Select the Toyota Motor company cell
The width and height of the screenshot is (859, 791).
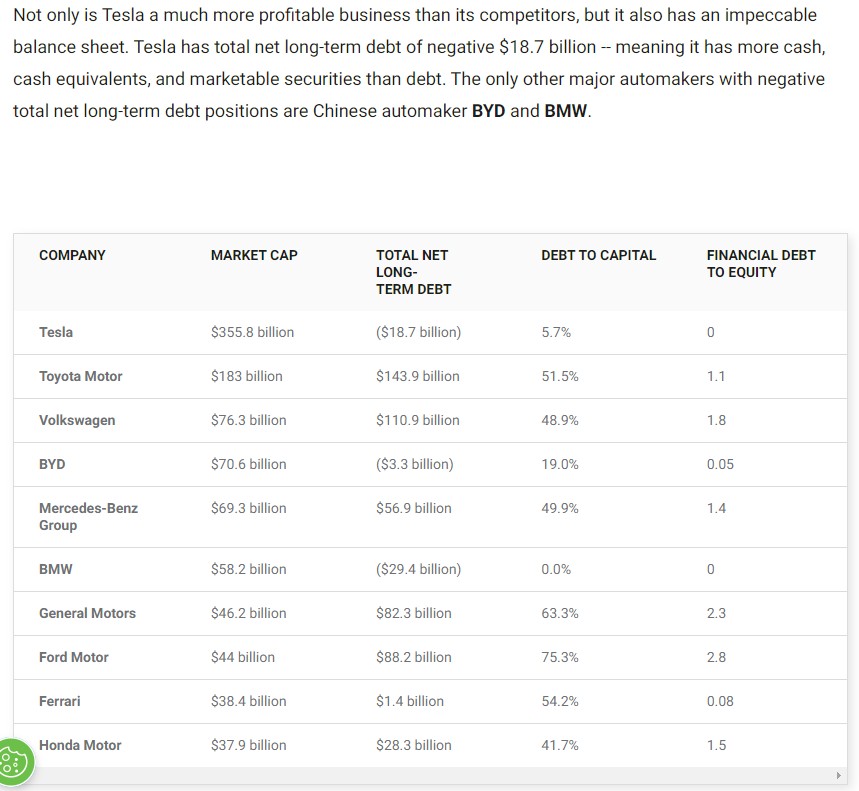[x=80, y=376]
